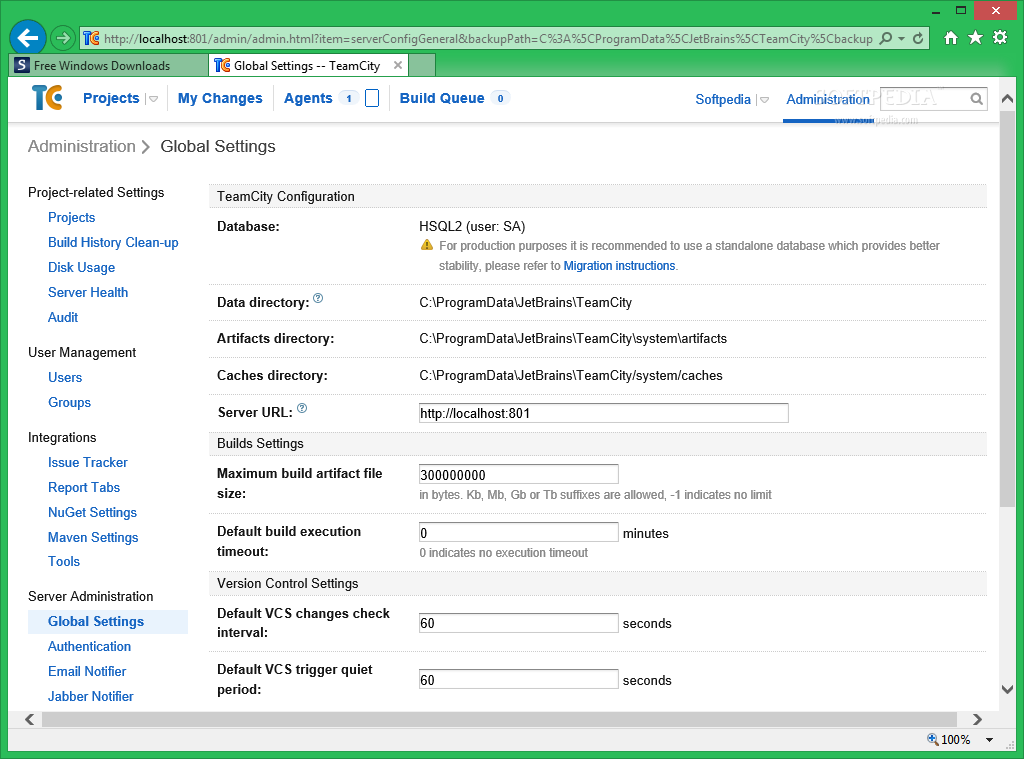Open the Administration top link
This screenshot has width=1024, height=759.
827,99
